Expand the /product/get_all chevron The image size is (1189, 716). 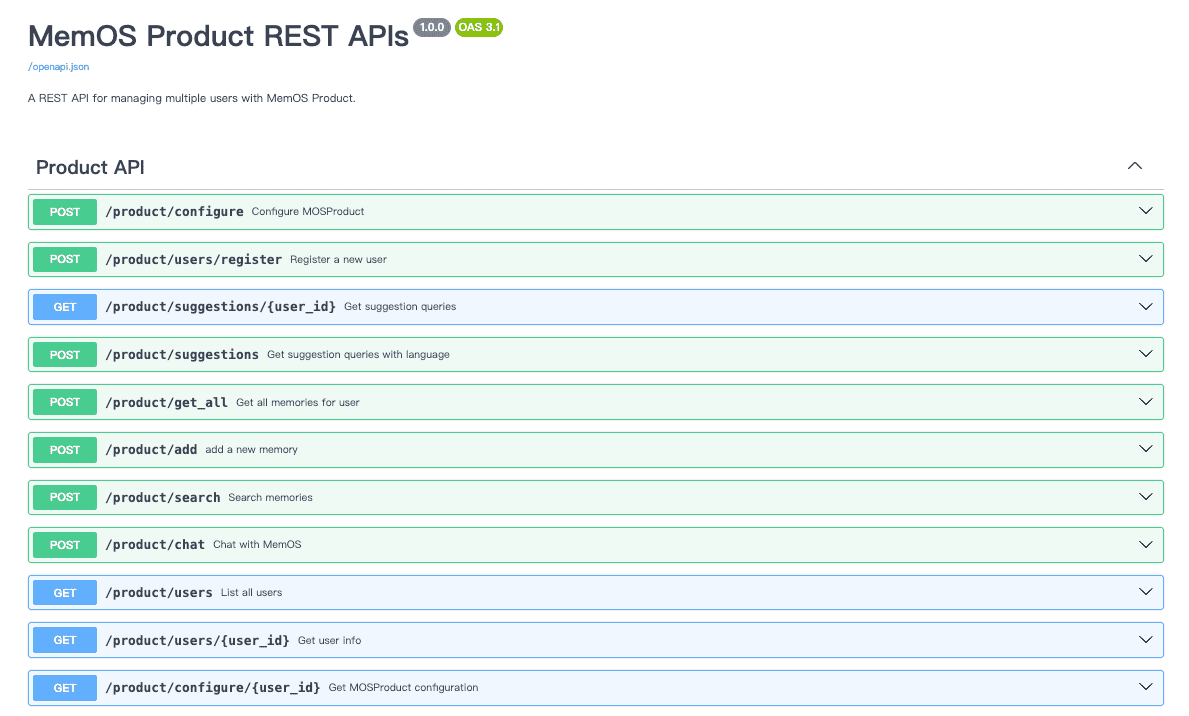1146,401
